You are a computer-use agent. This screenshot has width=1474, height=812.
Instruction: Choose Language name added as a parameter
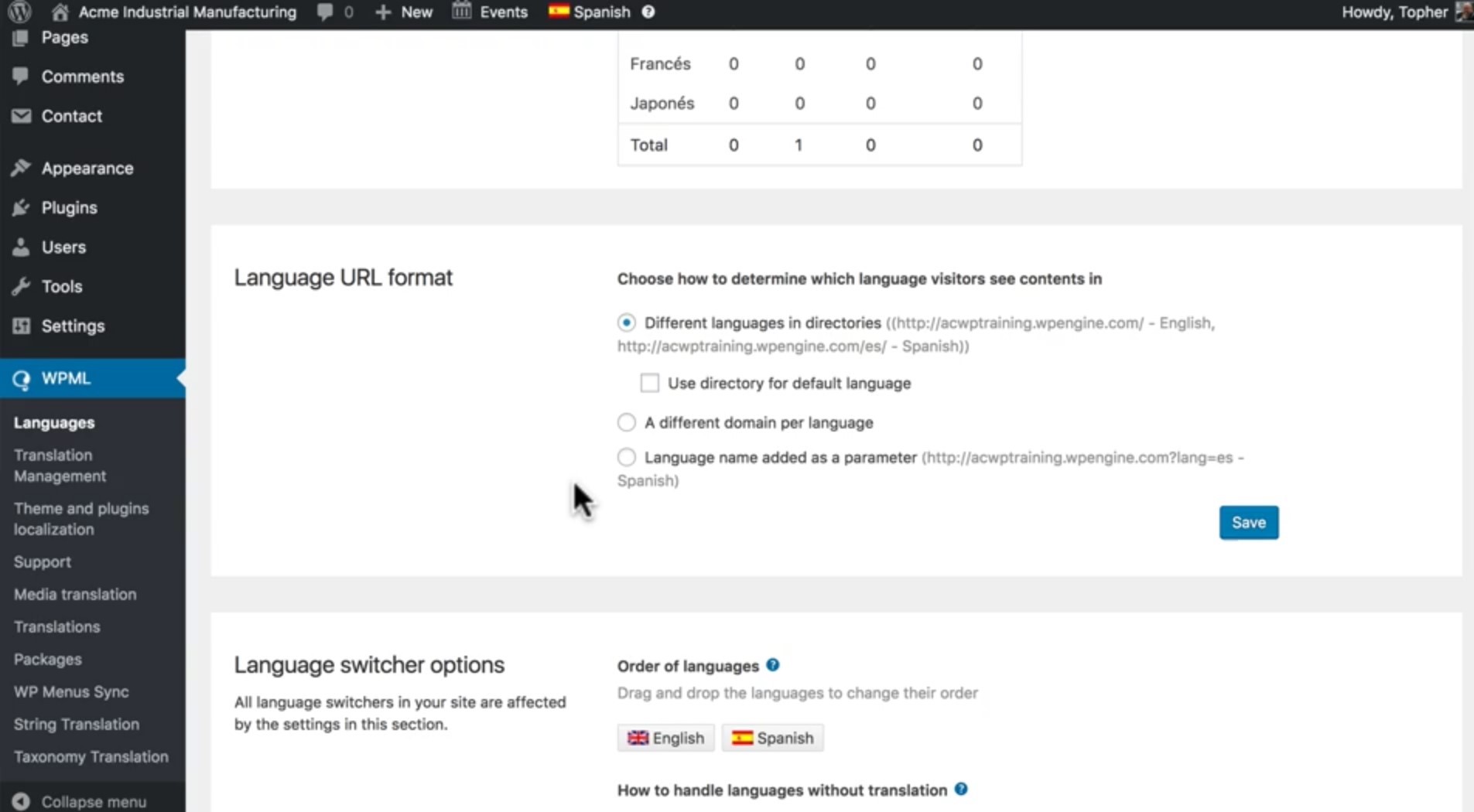click(x=625, y=456)
